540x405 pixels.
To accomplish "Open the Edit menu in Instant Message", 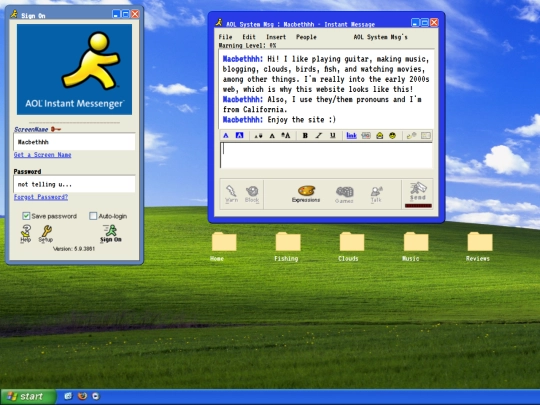I will click(249, 37).
